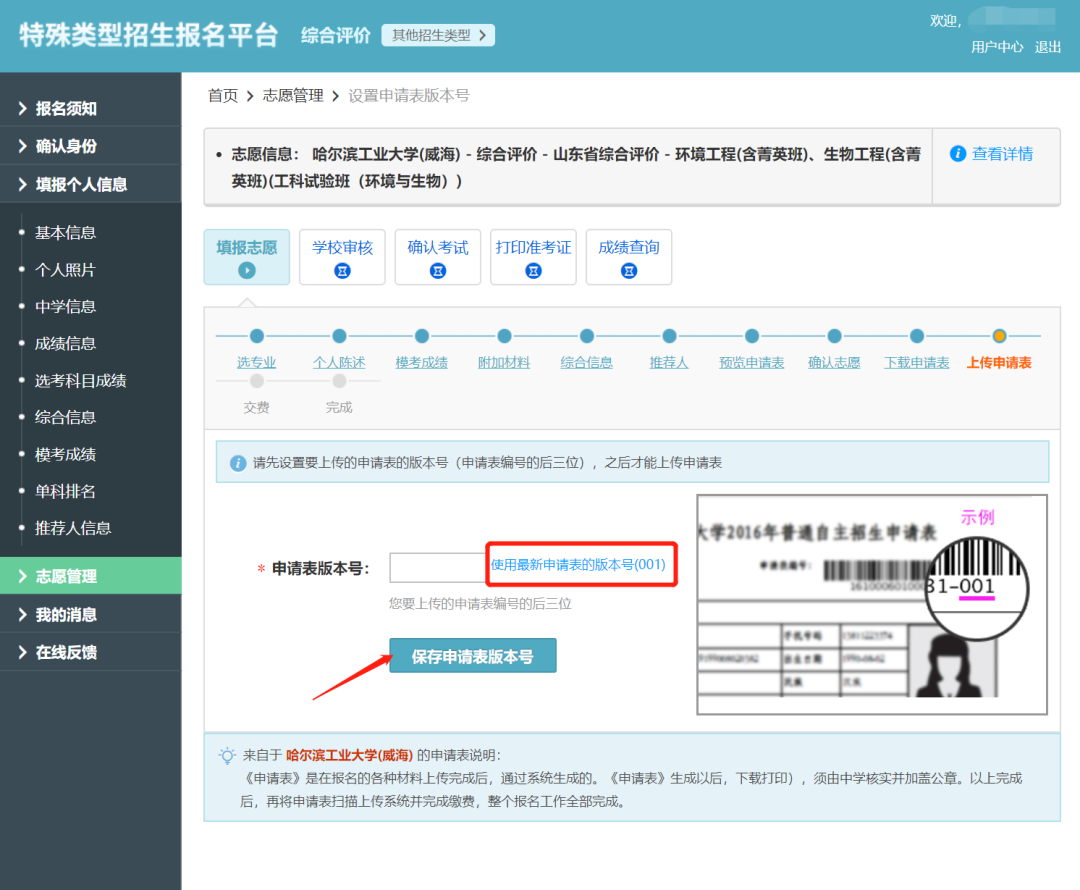Click the 附加材料 step link

coord(504,362)
